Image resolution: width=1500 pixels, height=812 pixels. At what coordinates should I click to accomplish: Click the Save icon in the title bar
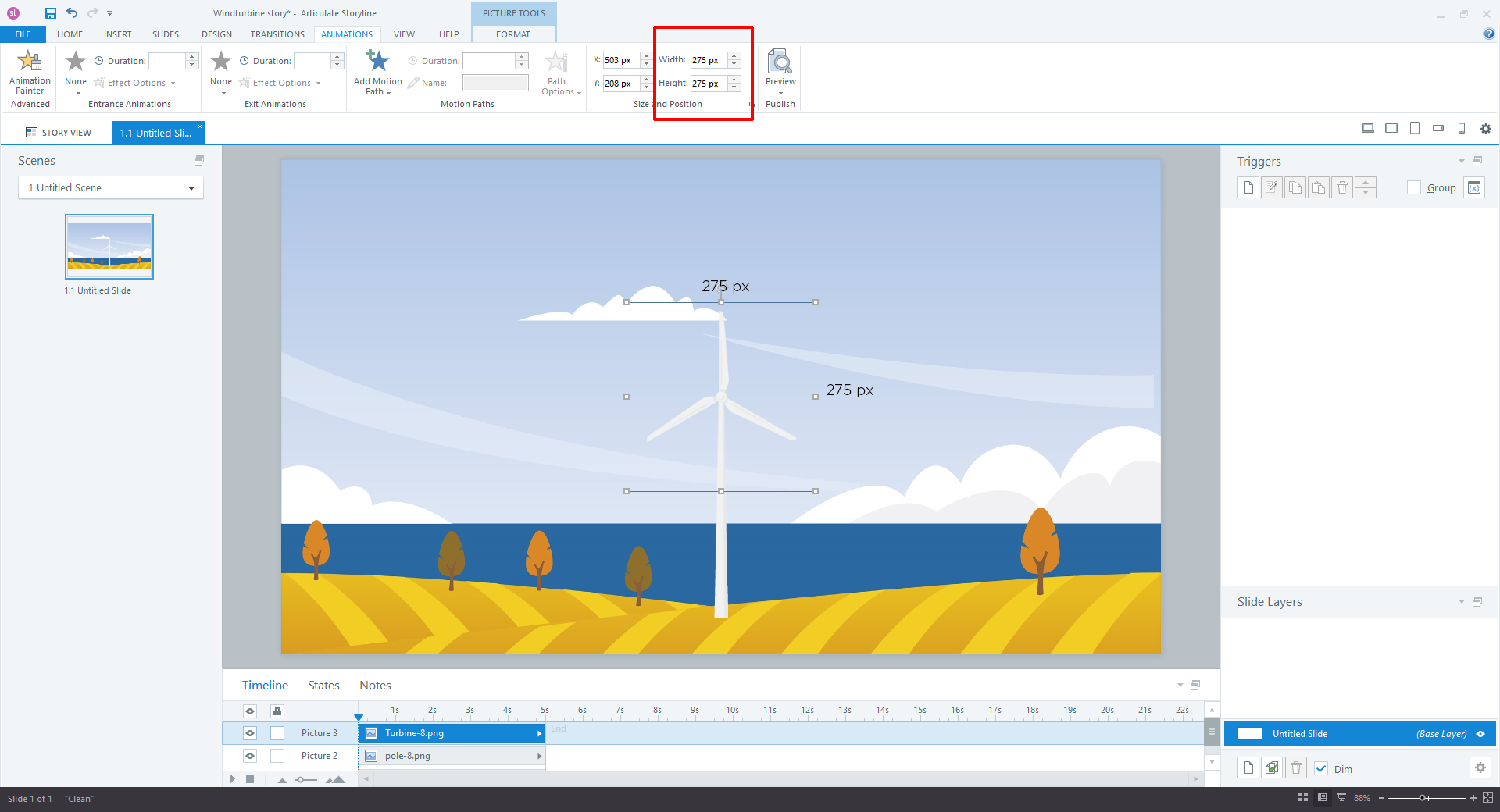coord(51,13)
